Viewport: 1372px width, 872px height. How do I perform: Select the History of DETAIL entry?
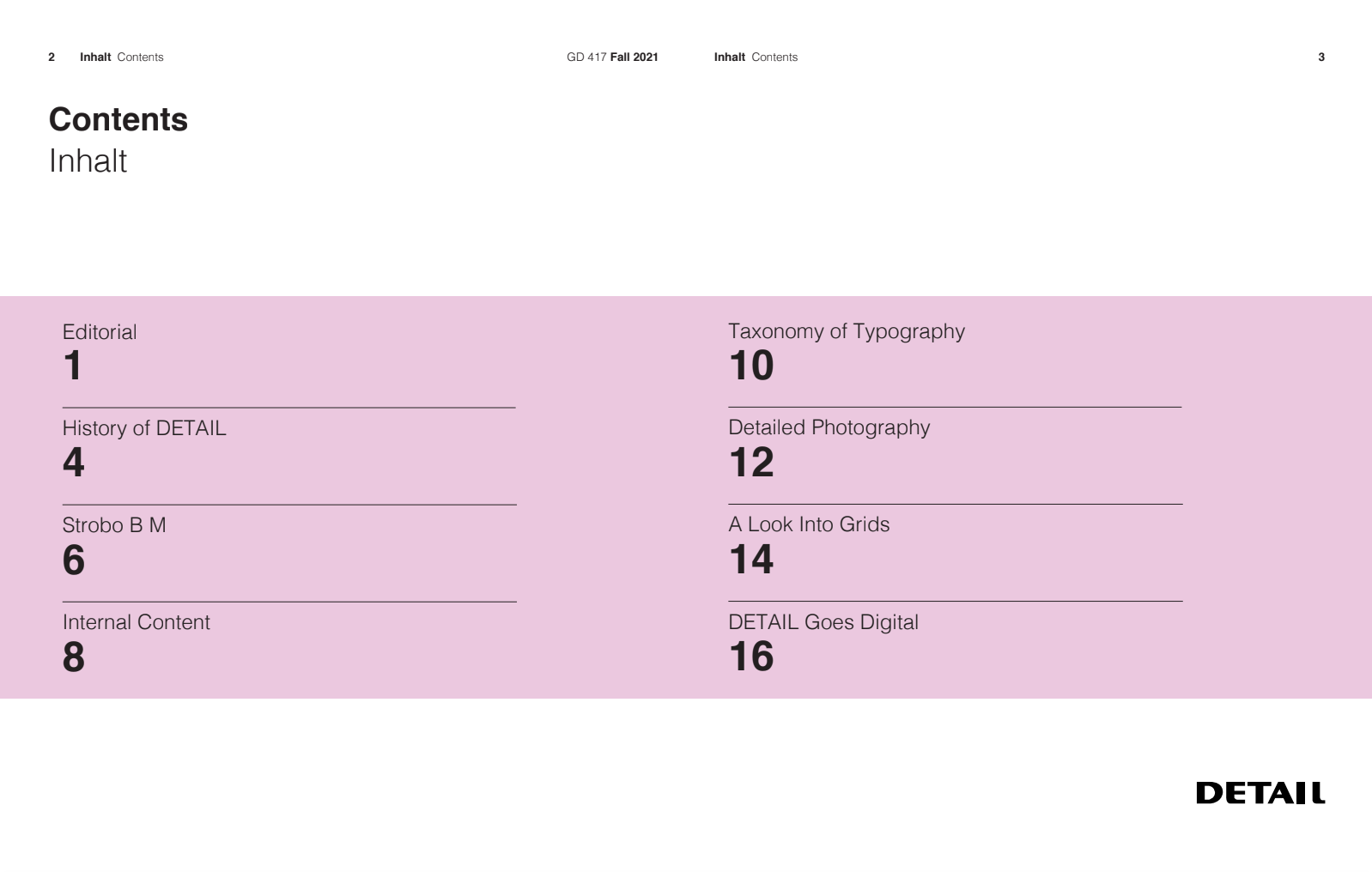point(144,428)
